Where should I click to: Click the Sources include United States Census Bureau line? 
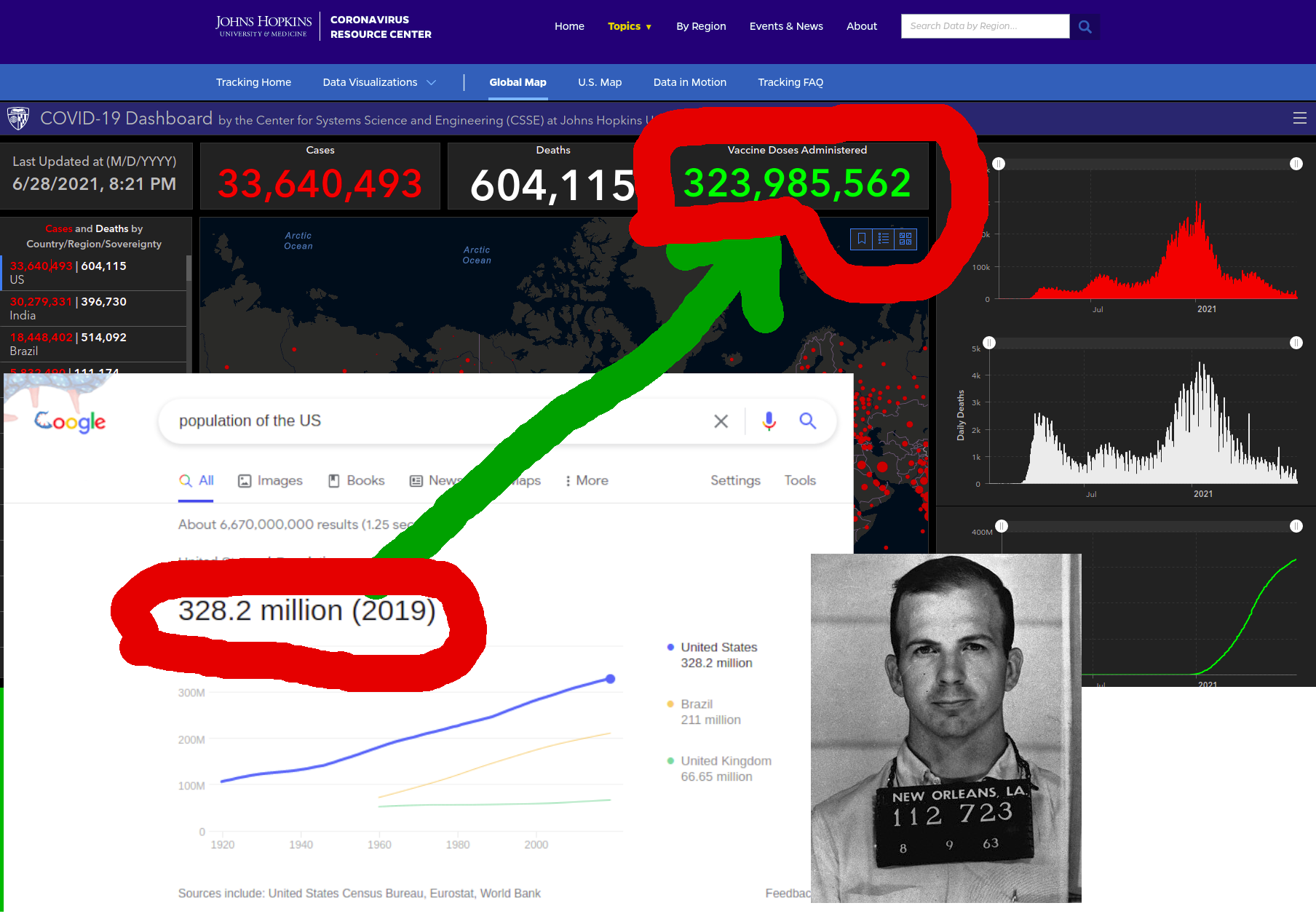pyautogui.click(x=360, y=894)
